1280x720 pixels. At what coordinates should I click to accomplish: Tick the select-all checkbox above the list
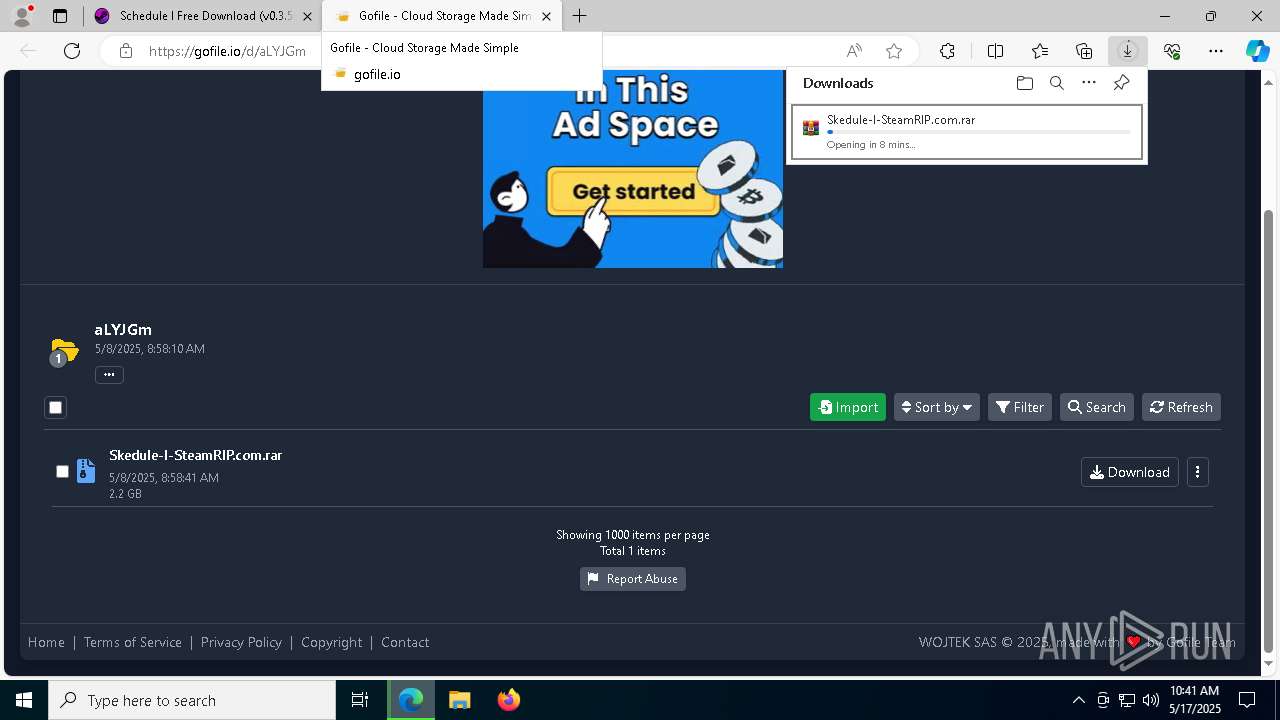click(56, 407)
